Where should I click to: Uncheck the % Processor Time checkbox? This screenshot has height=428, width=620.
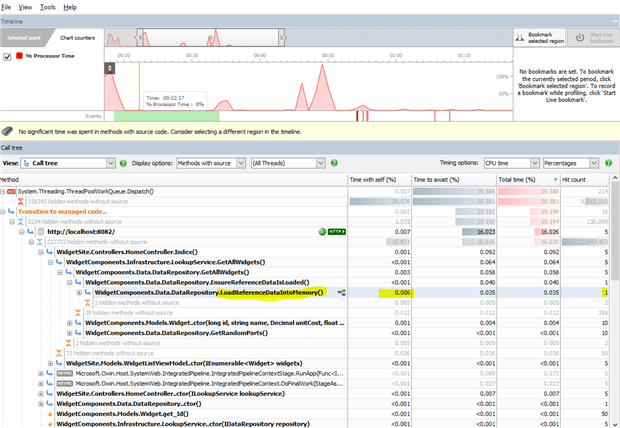pos(9,57)
